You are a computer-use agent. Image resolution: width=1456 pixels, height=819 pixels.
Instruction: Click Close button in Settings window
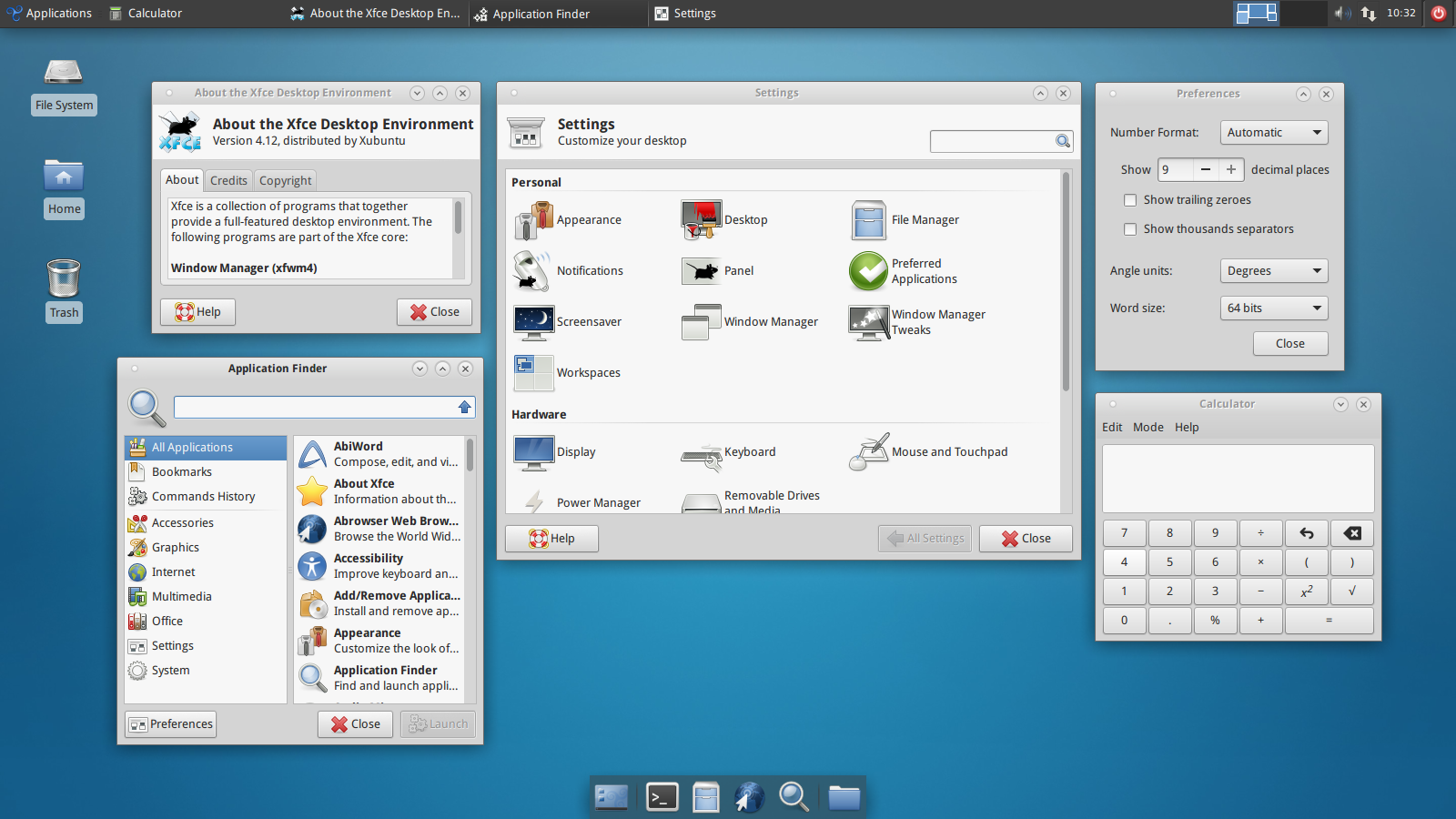click(x=1026, y=539)
